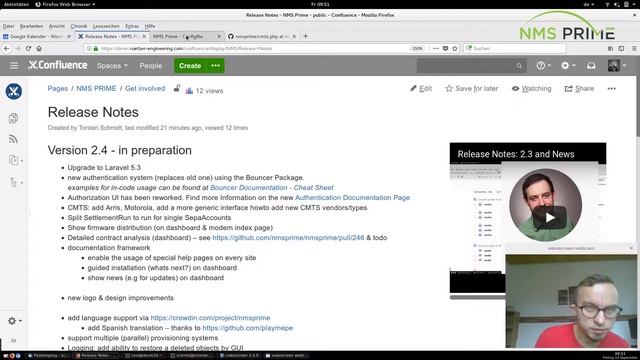The width and height of the screenshot is (640, 360).
Task: Open the Blog feed icon in the sidebar
Action: pyautogui.click(x=13, y=139)
